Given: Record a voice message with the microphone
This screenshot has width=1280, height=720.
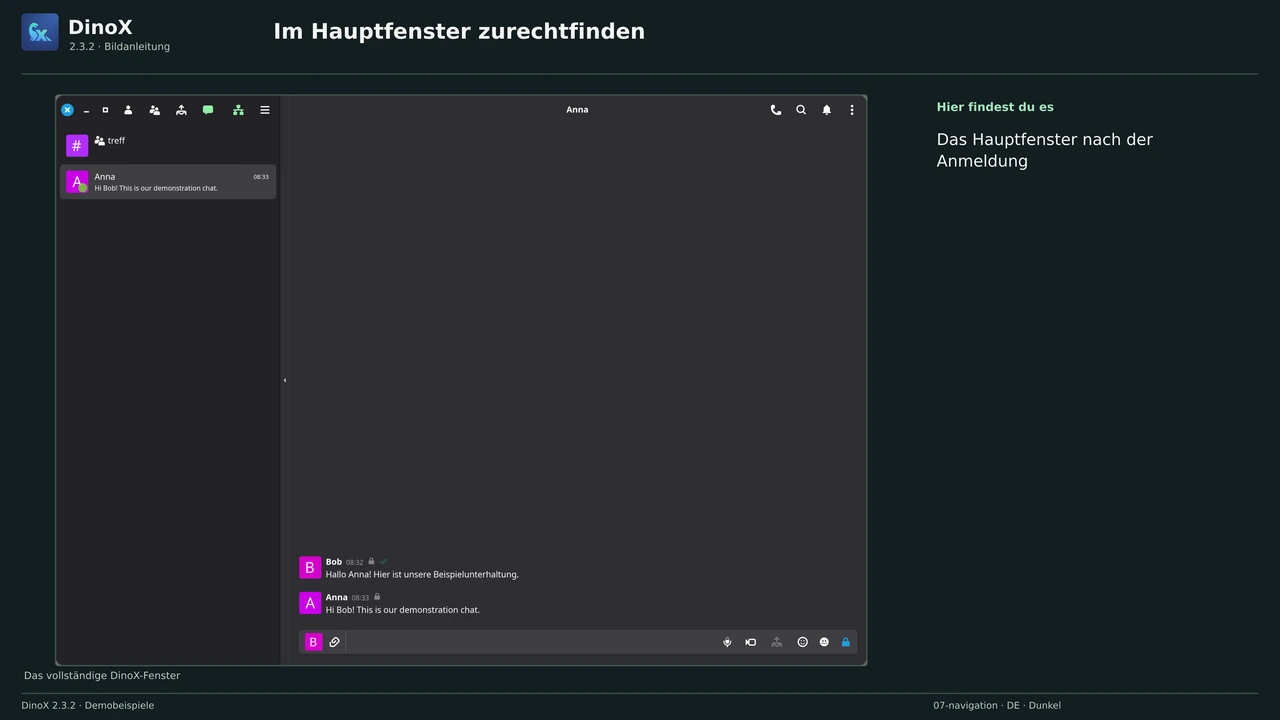Looking at the screenshot, I should pyautogui.click(x=727, y=642).
